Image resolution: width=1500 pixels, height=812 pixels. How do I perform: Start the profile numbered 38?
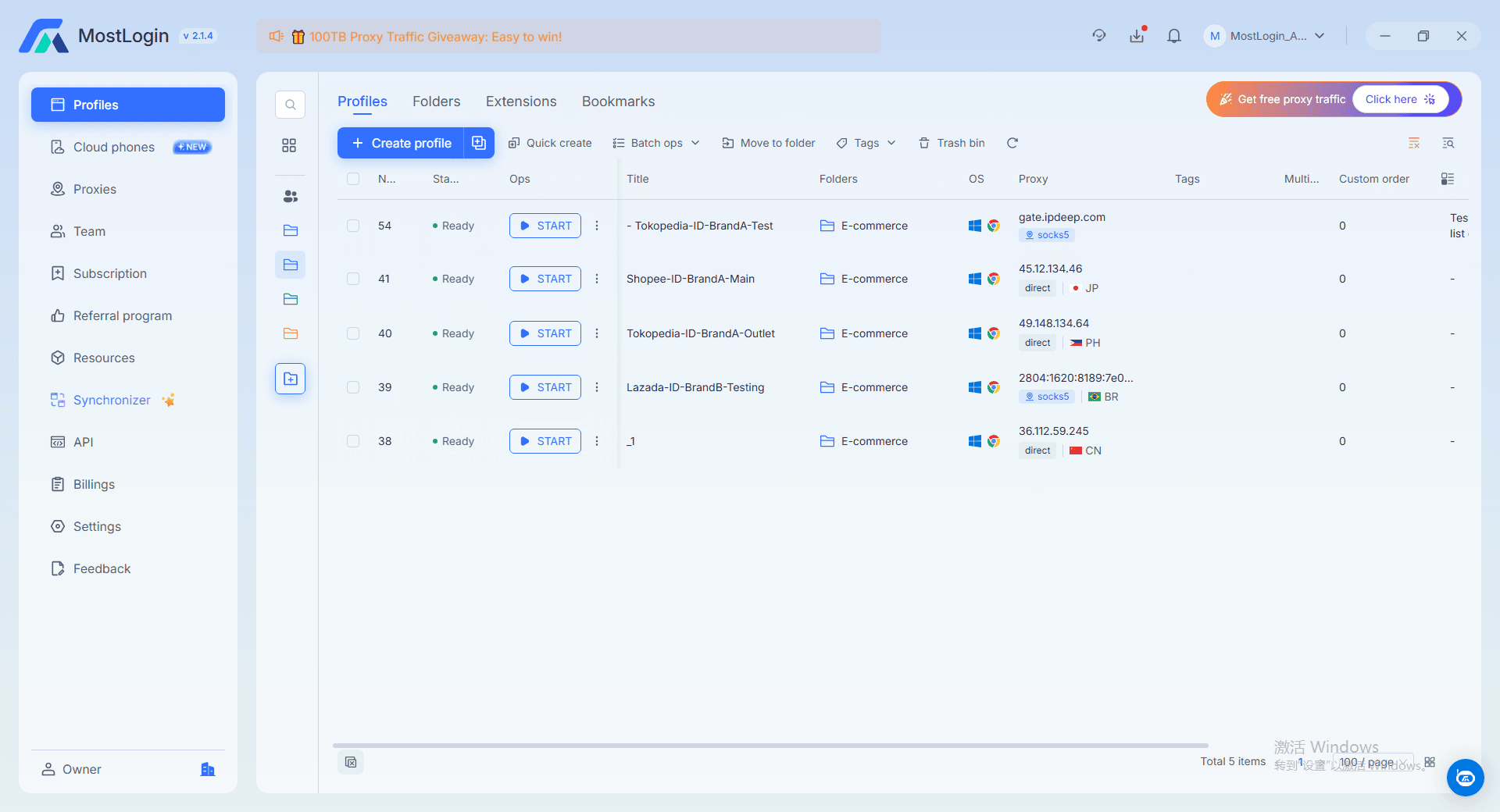[x=545, y=441]
